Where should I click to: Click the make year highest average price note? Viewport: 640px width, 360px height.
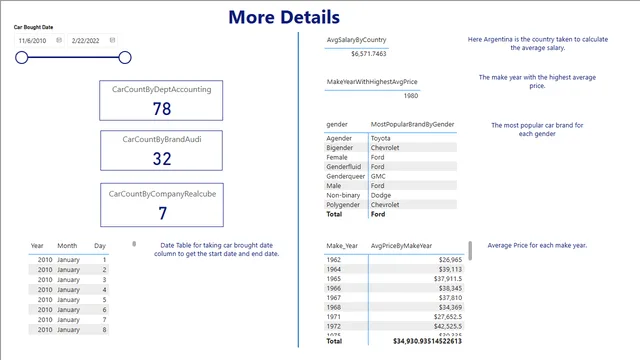coord(537,82)
